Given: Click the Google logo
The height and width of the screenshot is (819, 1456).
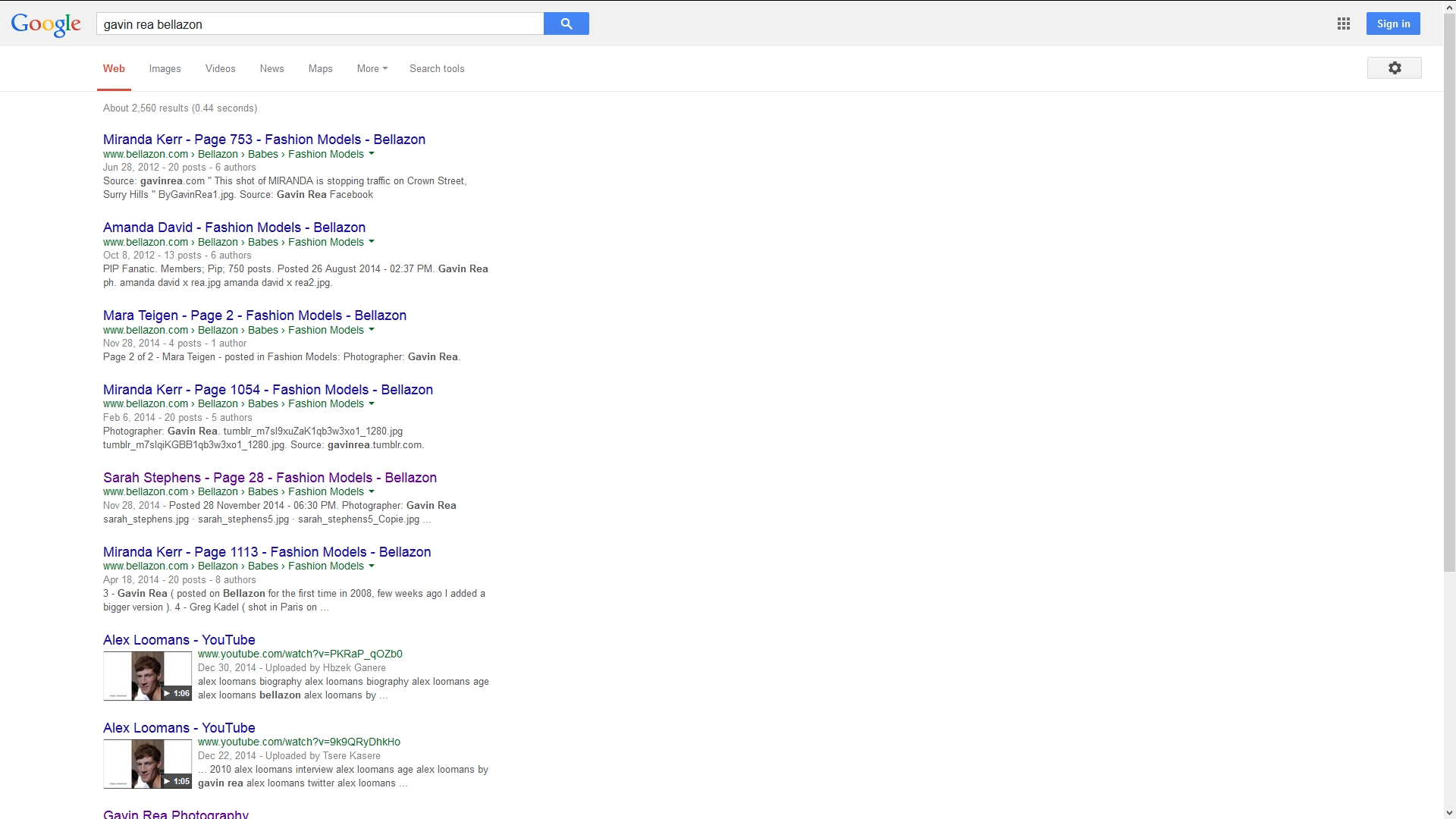Looking at the screenshot, I should pyautogui.click(x=45, y=24).
